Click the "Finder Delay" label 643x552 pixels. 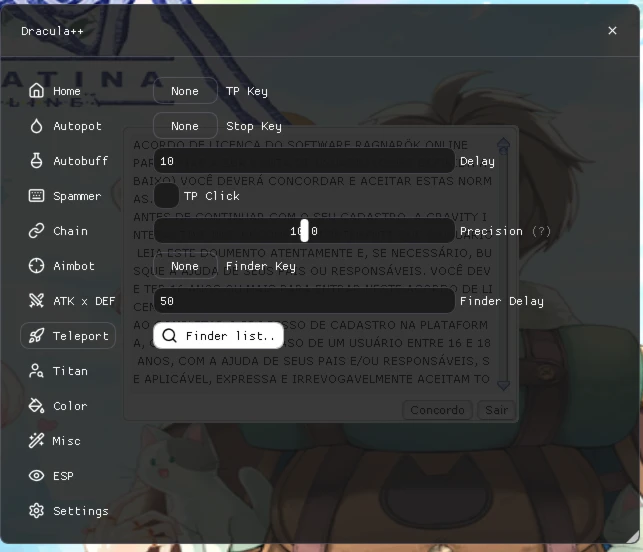[x=502, y=301]
